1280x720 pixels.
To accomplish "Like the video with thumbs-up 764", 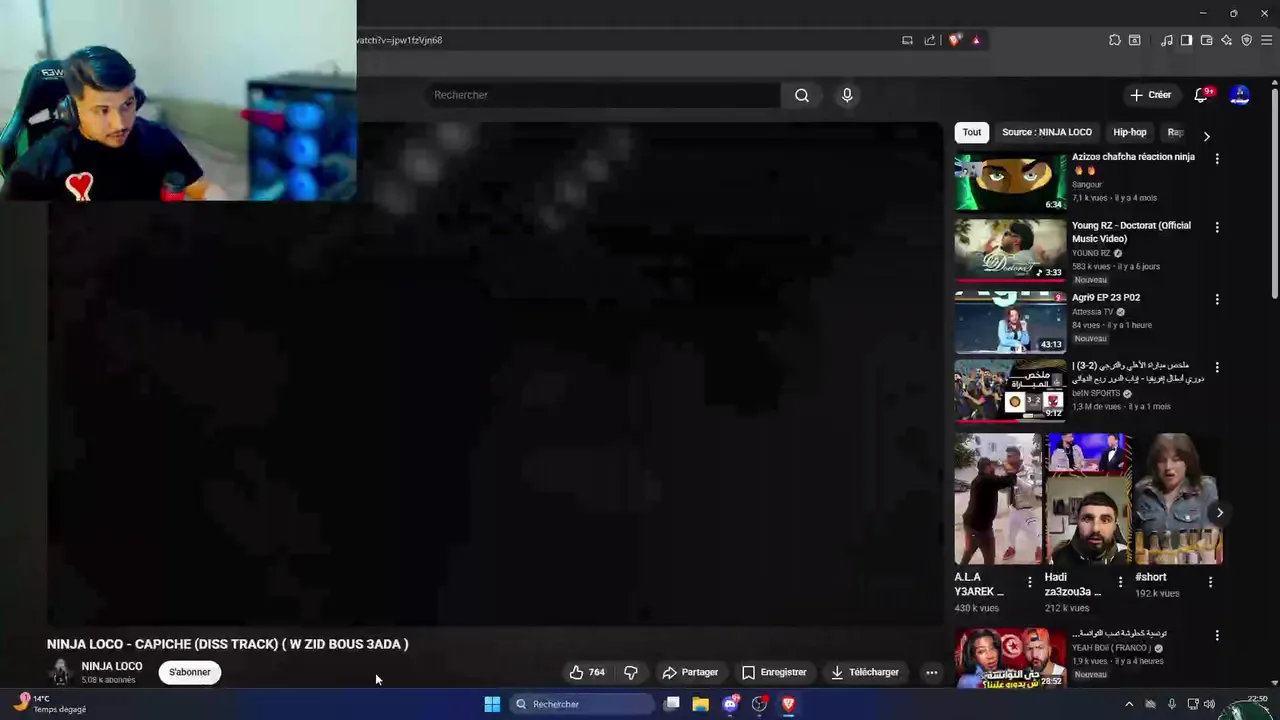I will [587, 672].
